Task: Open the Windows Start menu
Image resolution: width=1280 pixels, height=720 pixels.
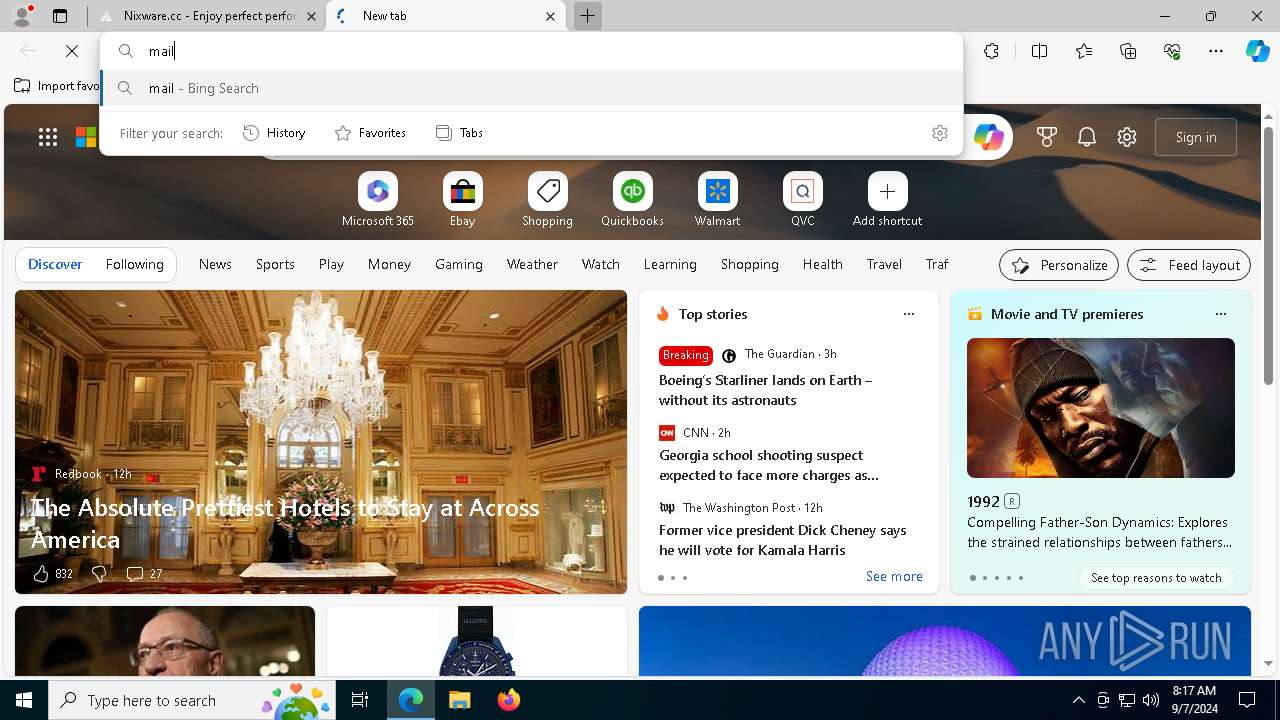Action: [x=24, y=700]
